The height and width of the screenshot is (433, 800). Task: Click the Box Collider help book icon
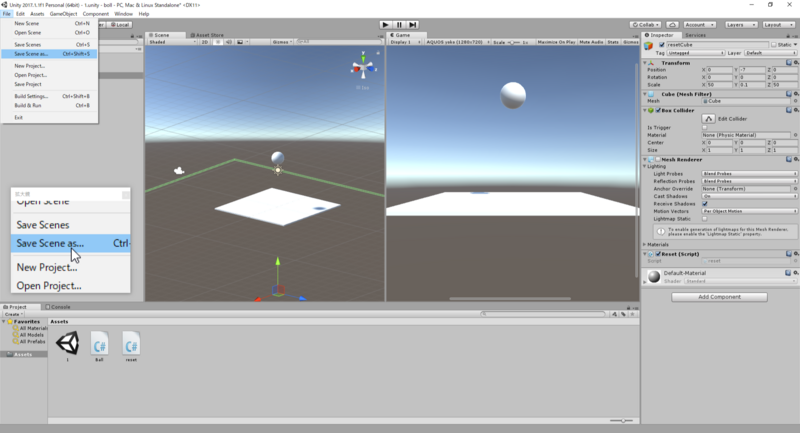pyautogui.click(x=789, y=110)
